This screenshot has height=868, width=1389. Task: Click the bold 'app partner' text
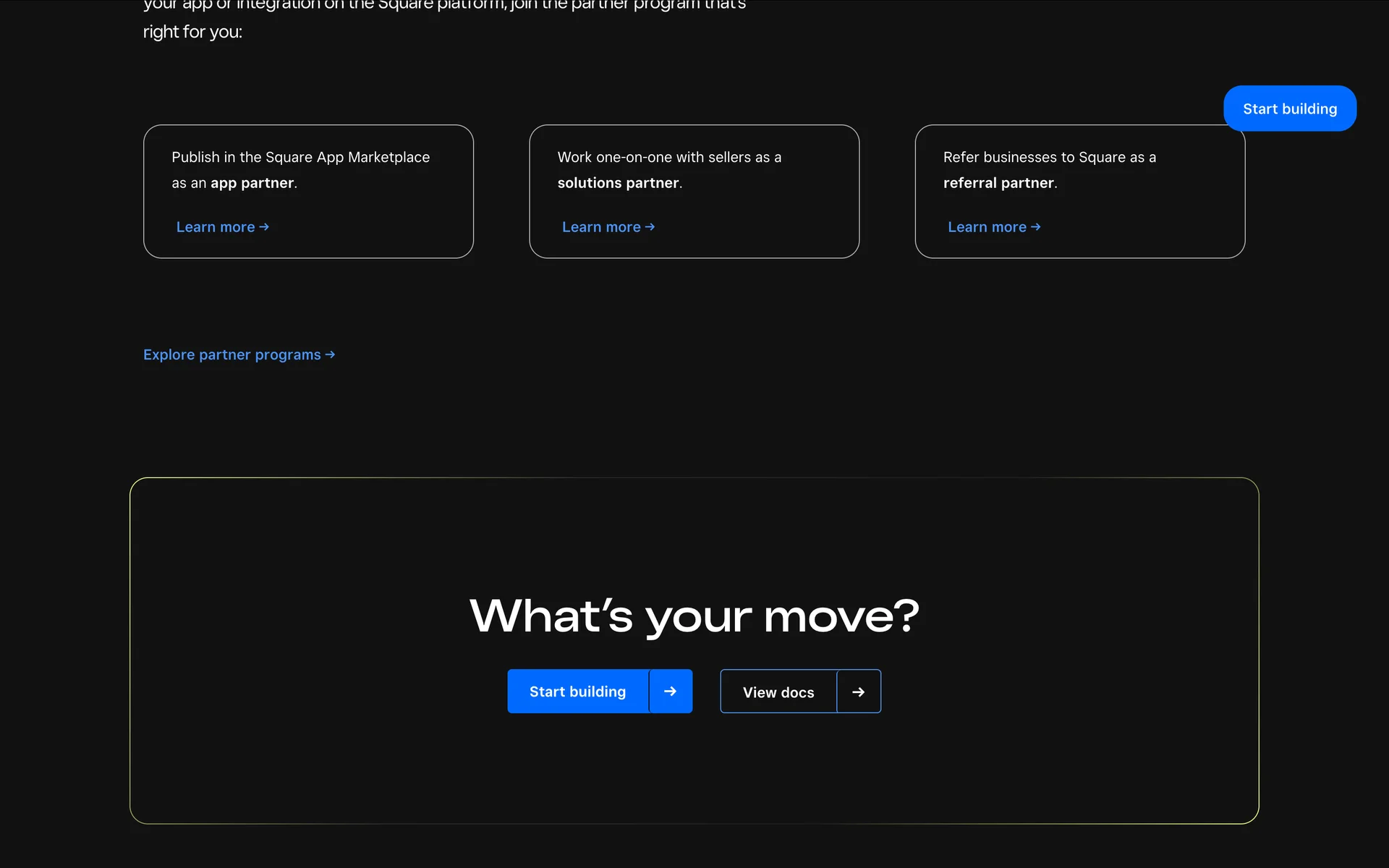click(252, 183)
